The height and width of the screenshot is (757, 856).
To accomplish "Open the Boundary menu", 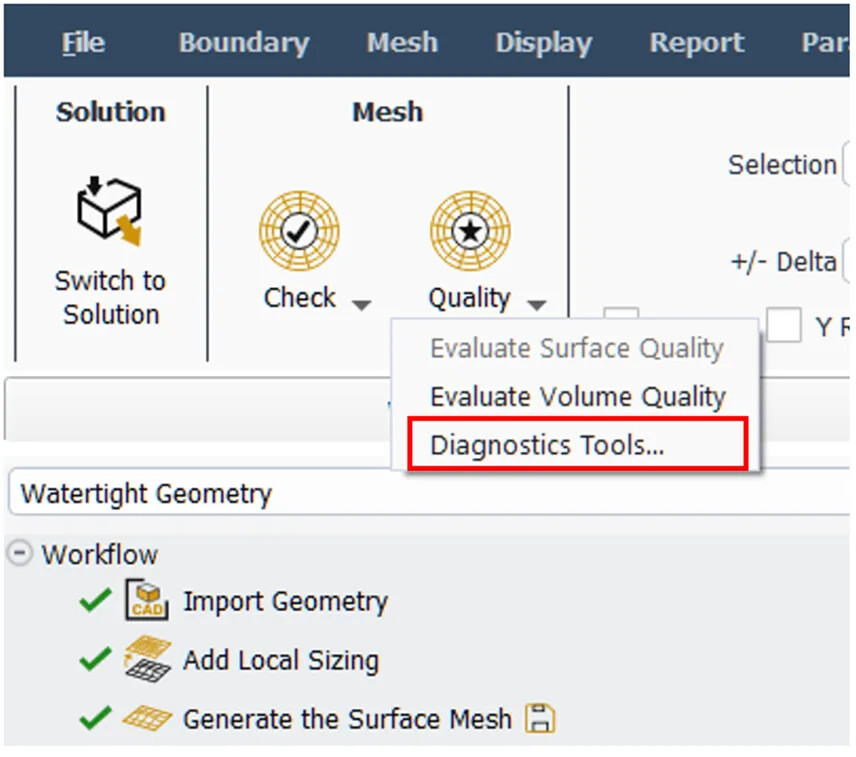I will point(243,43).
